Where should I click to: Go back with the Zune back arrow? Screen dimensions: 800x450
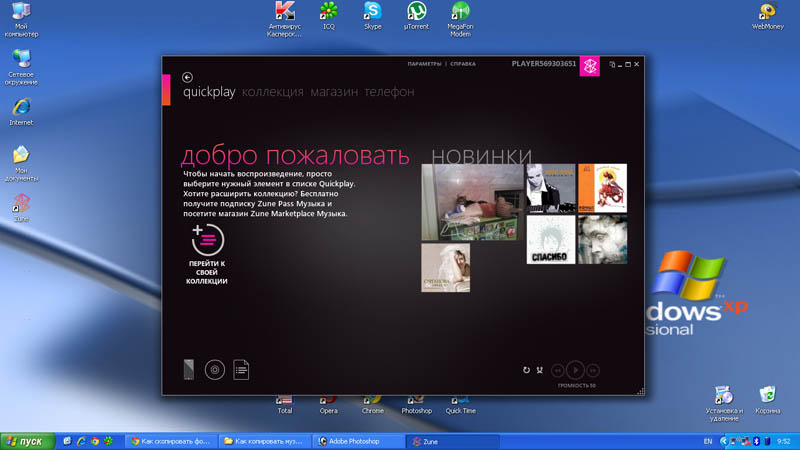pos(187,77)
